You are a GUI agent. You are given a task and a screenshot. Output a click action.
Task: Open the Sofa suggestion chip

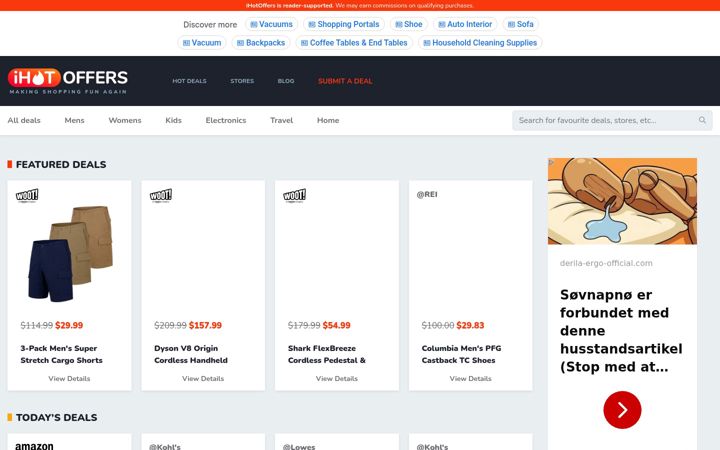pyautogui.click(x=520, y=24)
